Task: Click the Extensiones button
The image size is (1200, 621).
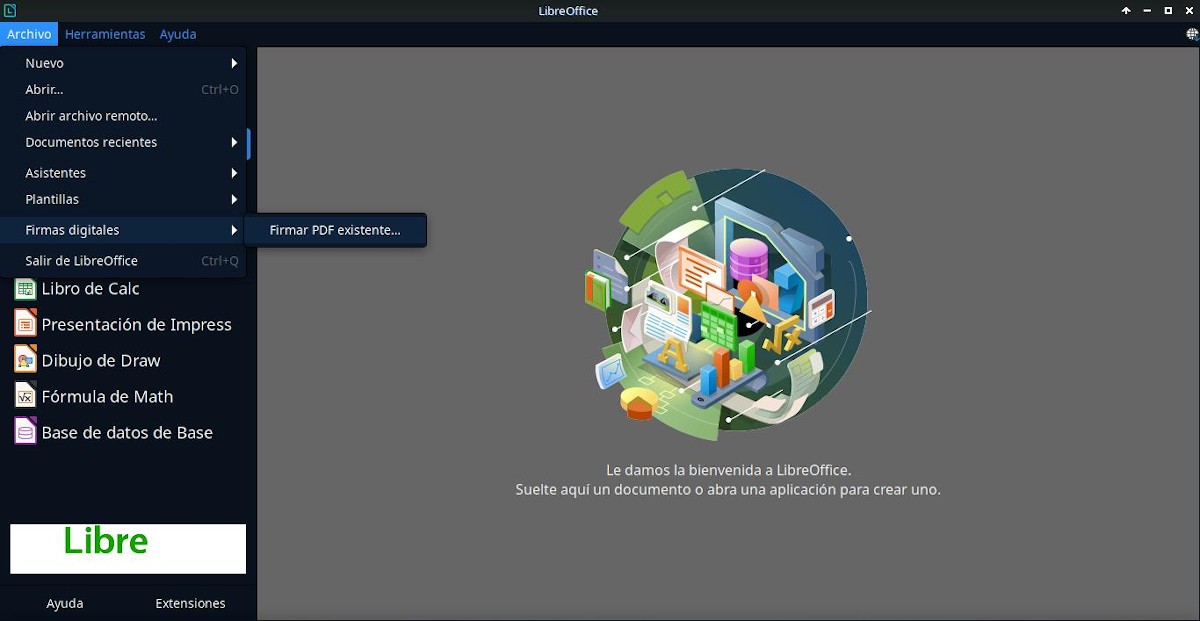Action: pyautogui.click(x=190, y=603)
